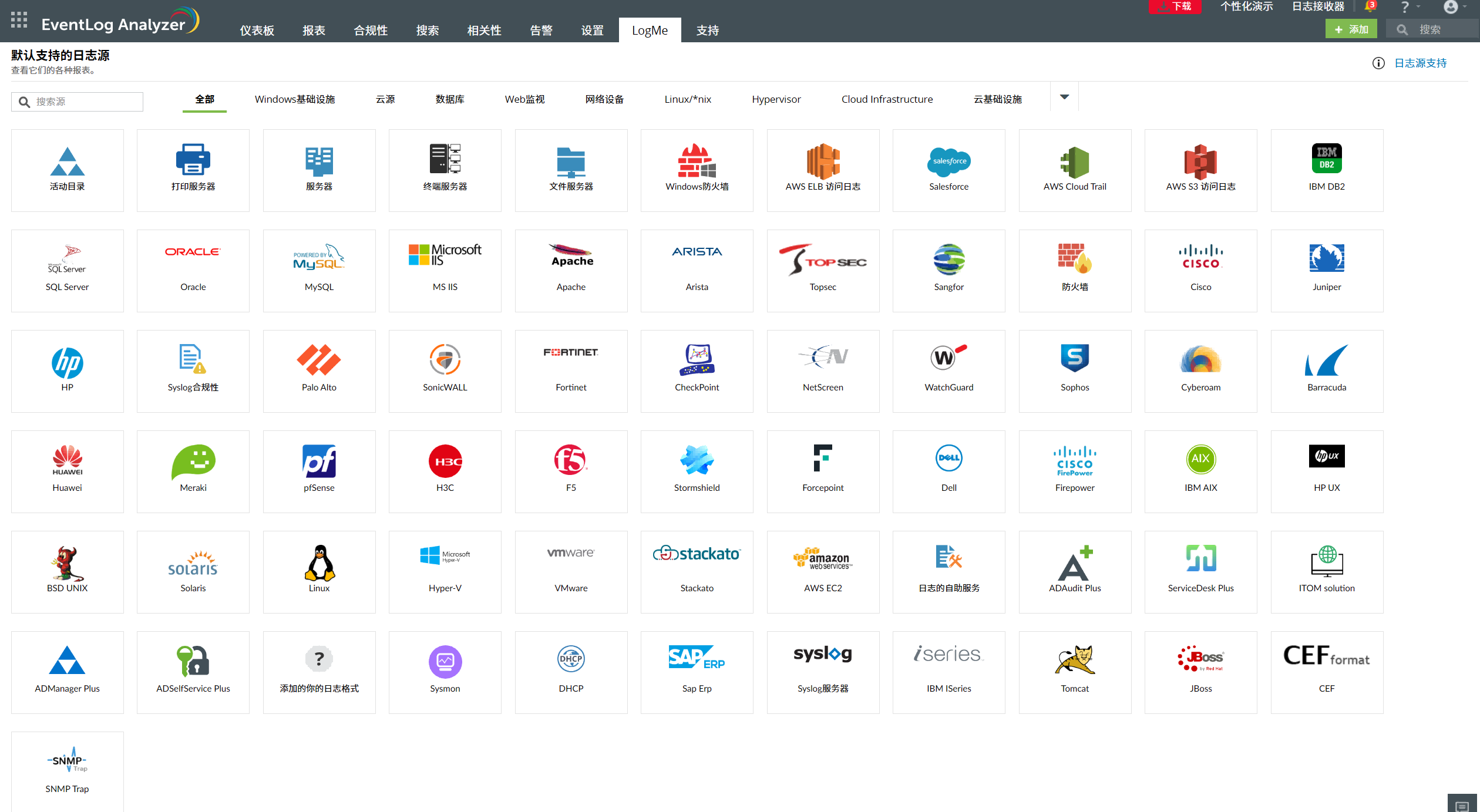Open the user account avatar menu
Image resolution: width=1480 pixels, height=812 pixels.
click(x=1455, y=7)
